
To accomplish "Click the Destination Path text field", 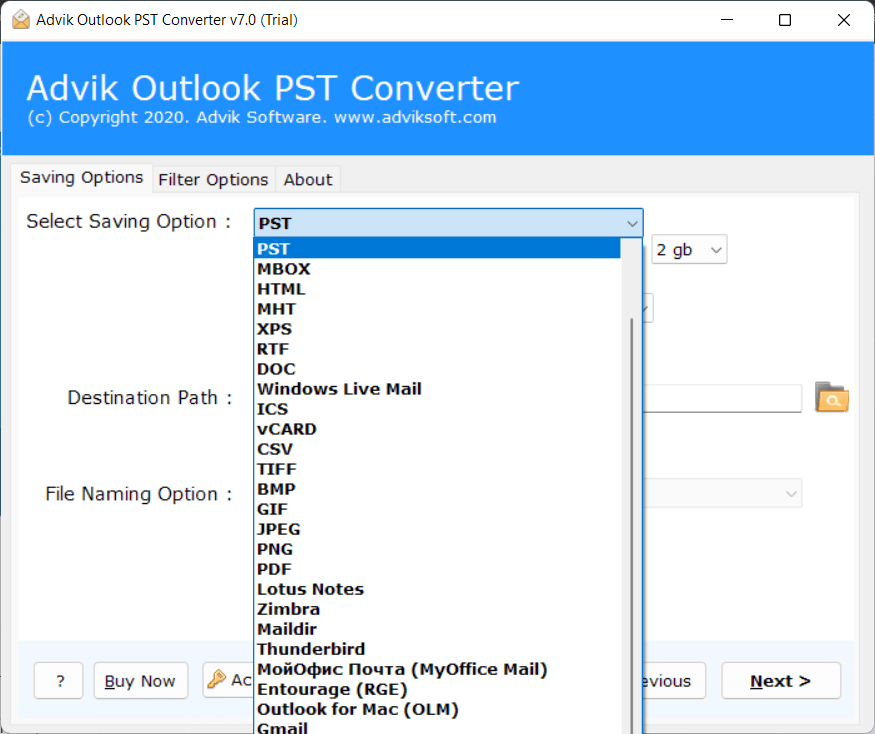I will click(723, 398).
